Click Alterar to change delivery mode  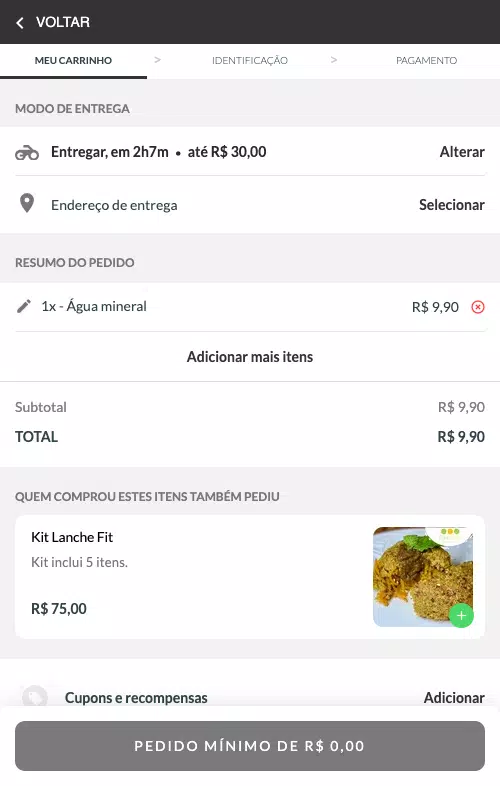(x=462, y=152)
